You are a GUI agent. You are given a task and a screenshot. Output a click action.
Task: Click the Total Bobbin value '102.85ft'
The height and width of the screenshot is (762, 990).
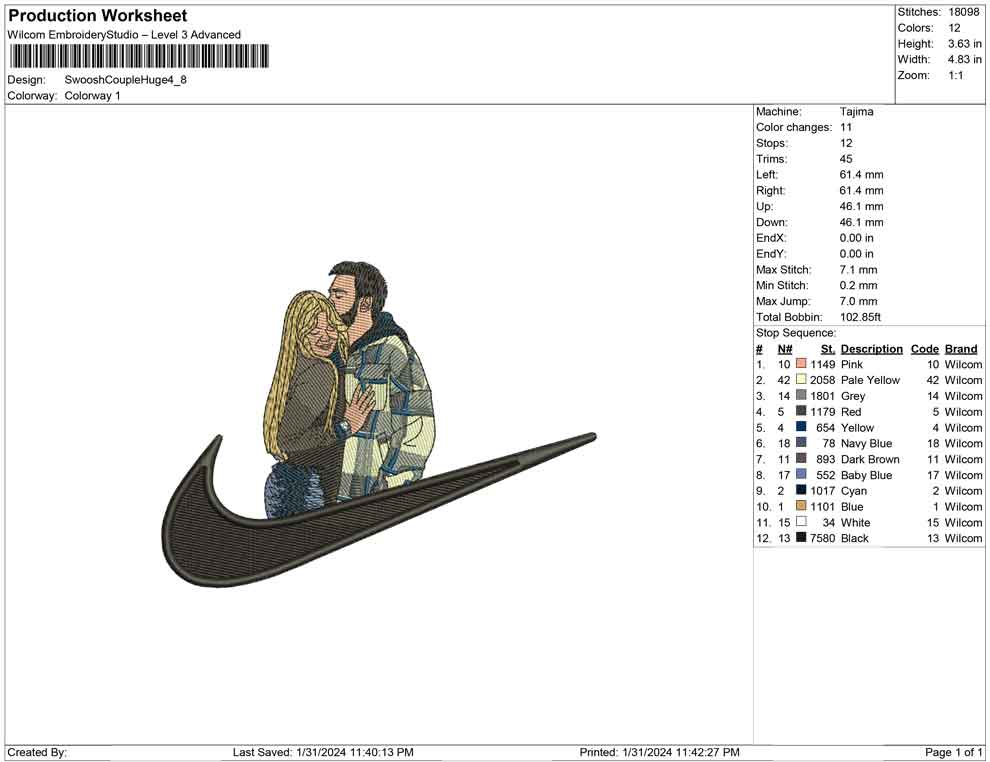(x=860, y=317)
